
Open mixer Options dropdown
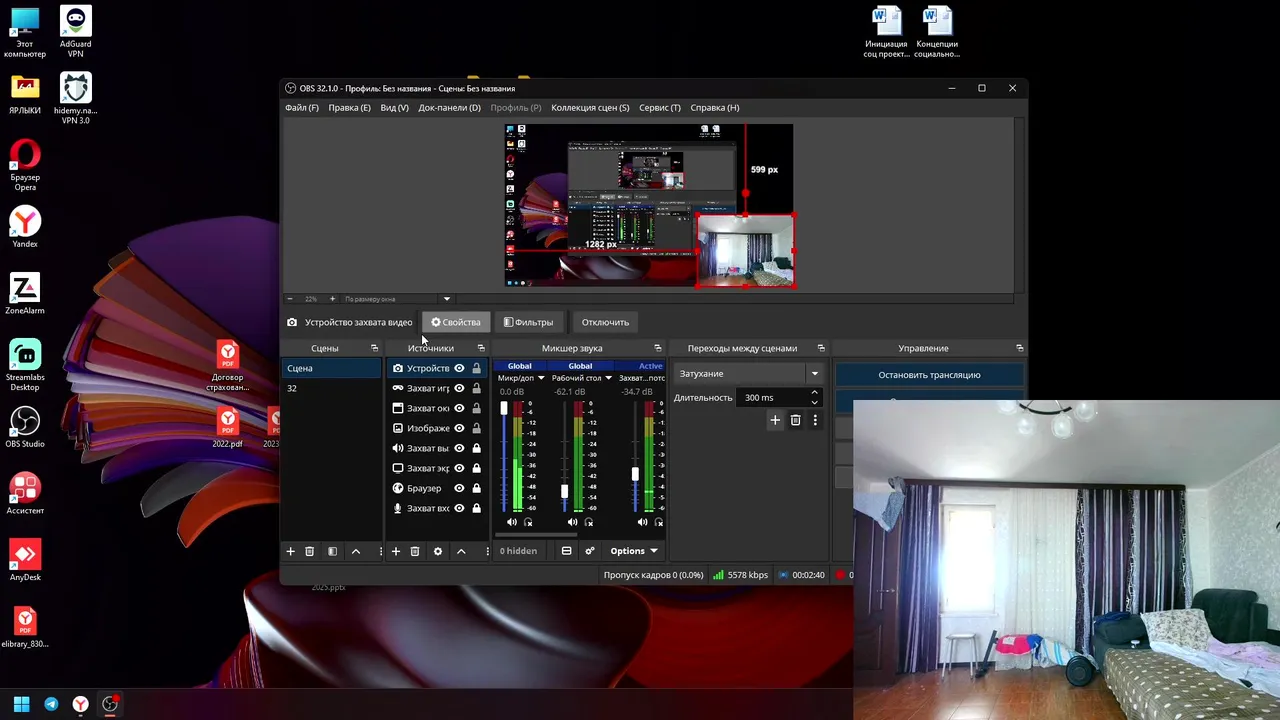click(634, 551)
